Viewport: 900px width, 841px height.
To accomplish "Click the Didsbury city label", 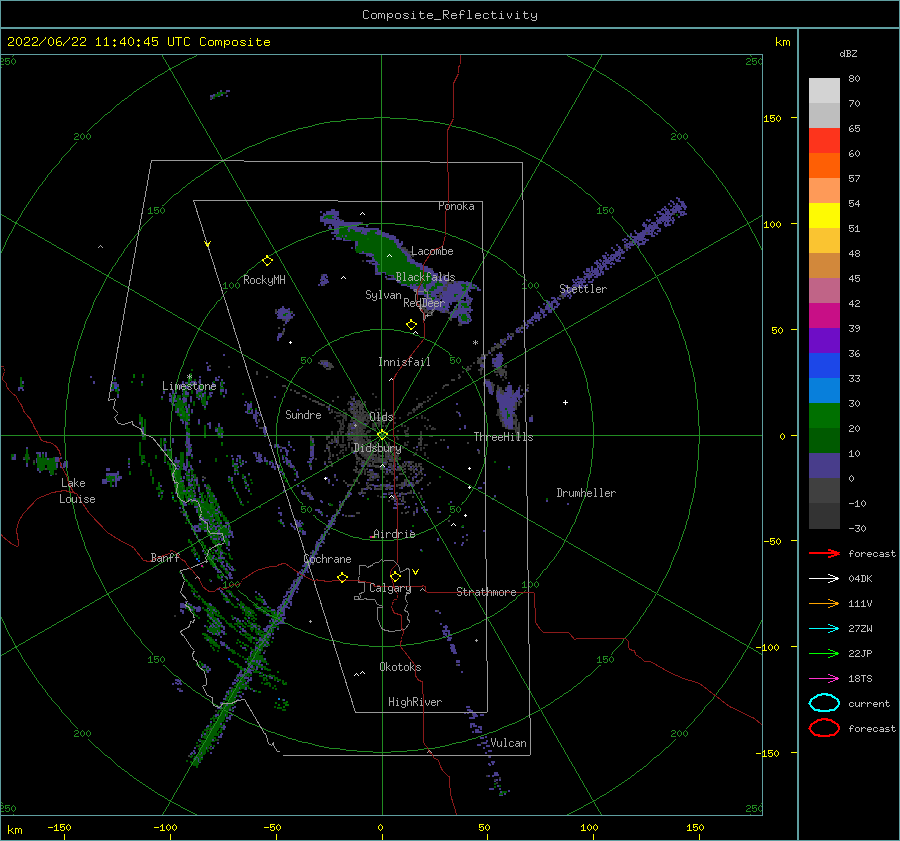I will [377, 448].
